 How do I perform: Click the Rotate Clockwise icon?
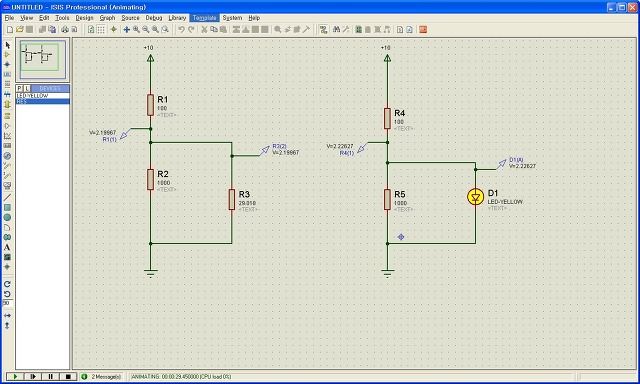point(7,284)
